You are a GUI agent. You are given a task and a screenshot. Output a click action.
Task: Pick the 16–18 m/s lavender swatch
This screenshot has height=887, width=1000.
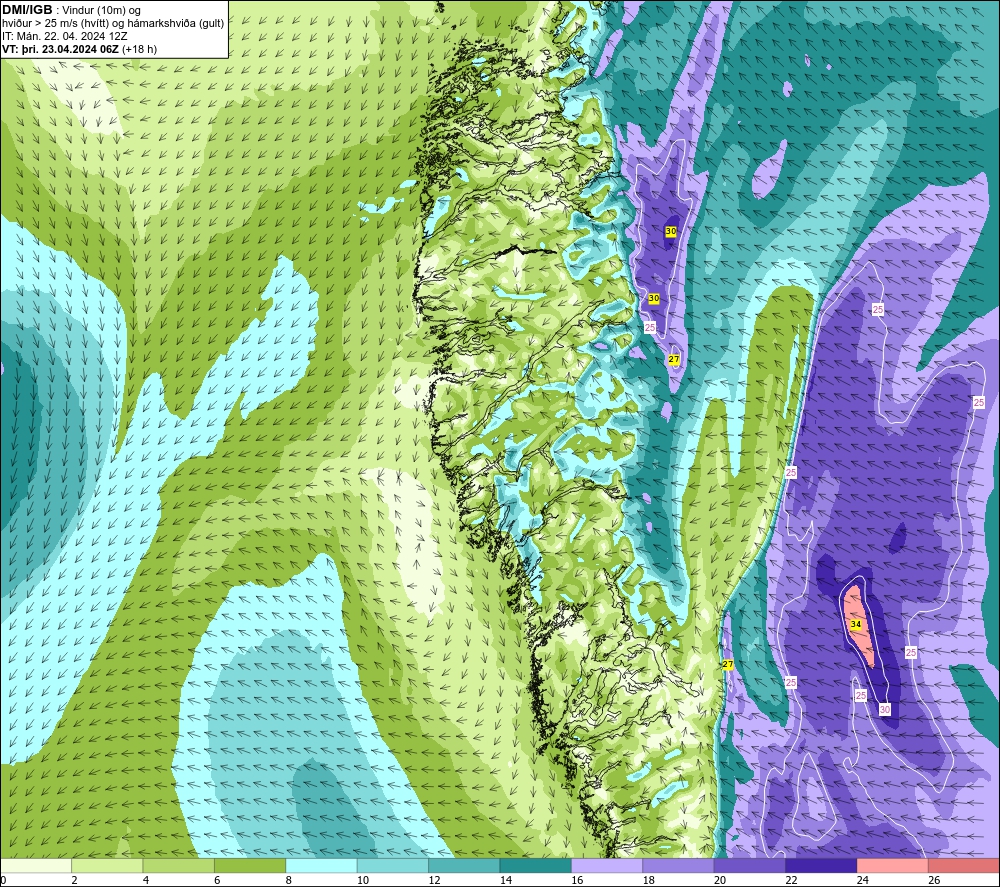click(x=607, y=865)
